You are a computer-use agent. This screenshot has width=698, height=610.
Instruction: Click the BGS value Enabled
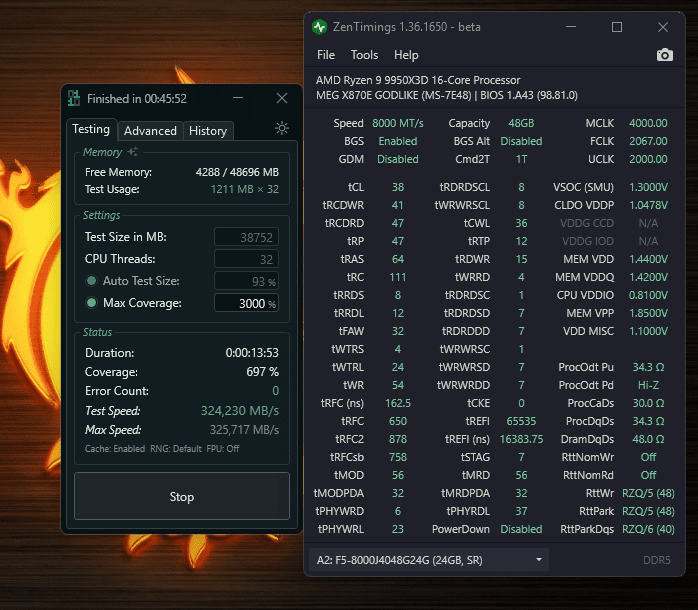[x=398, y=141]
